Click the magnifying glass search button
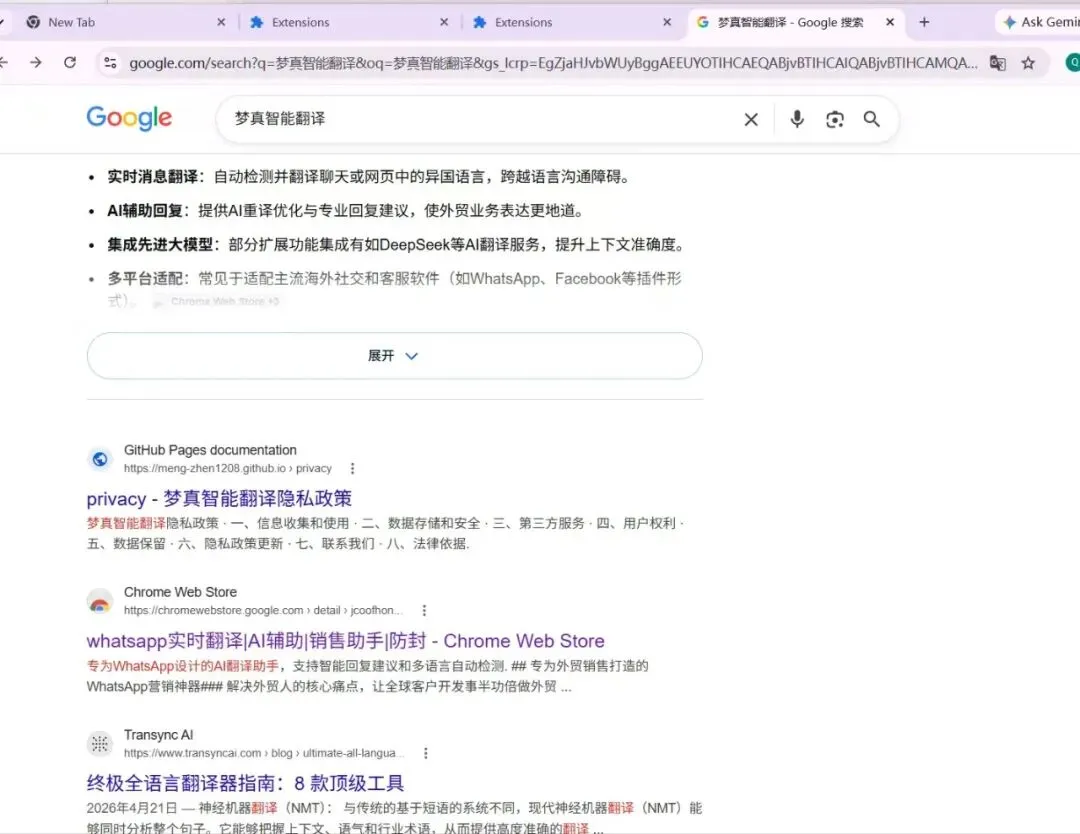Viewport: 1080px width, 834px height. click(871, 119)
